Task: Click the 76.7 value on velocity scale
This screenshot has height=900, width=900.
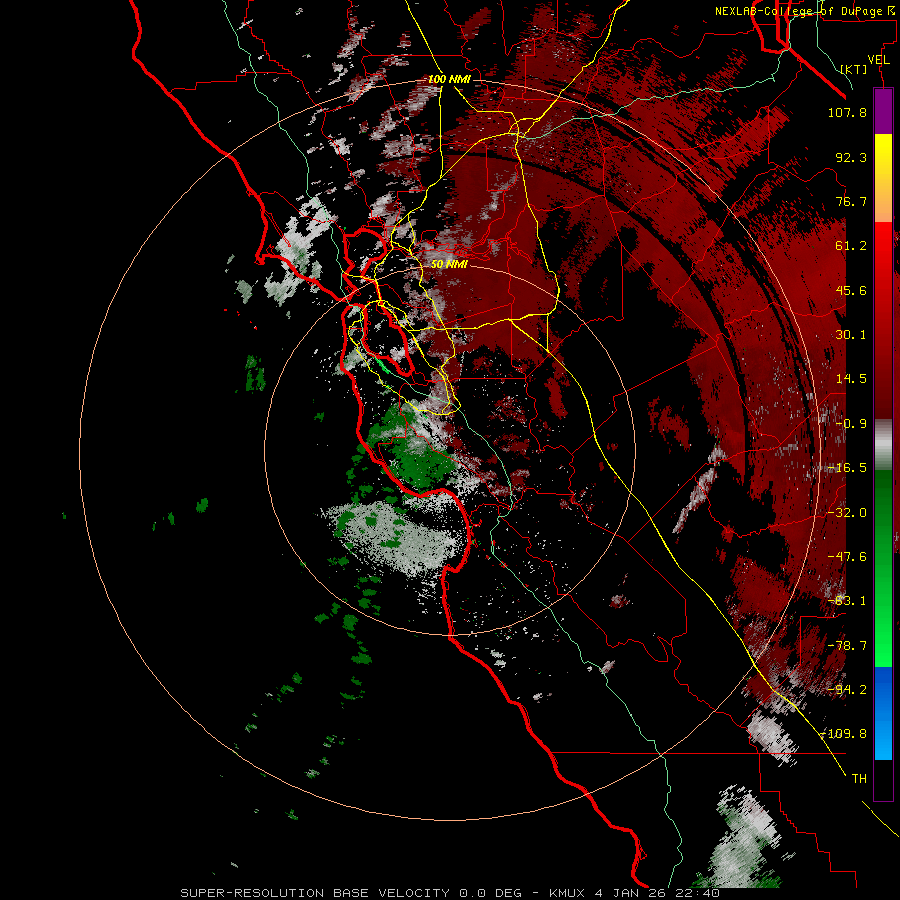Action: click(851, 201)
